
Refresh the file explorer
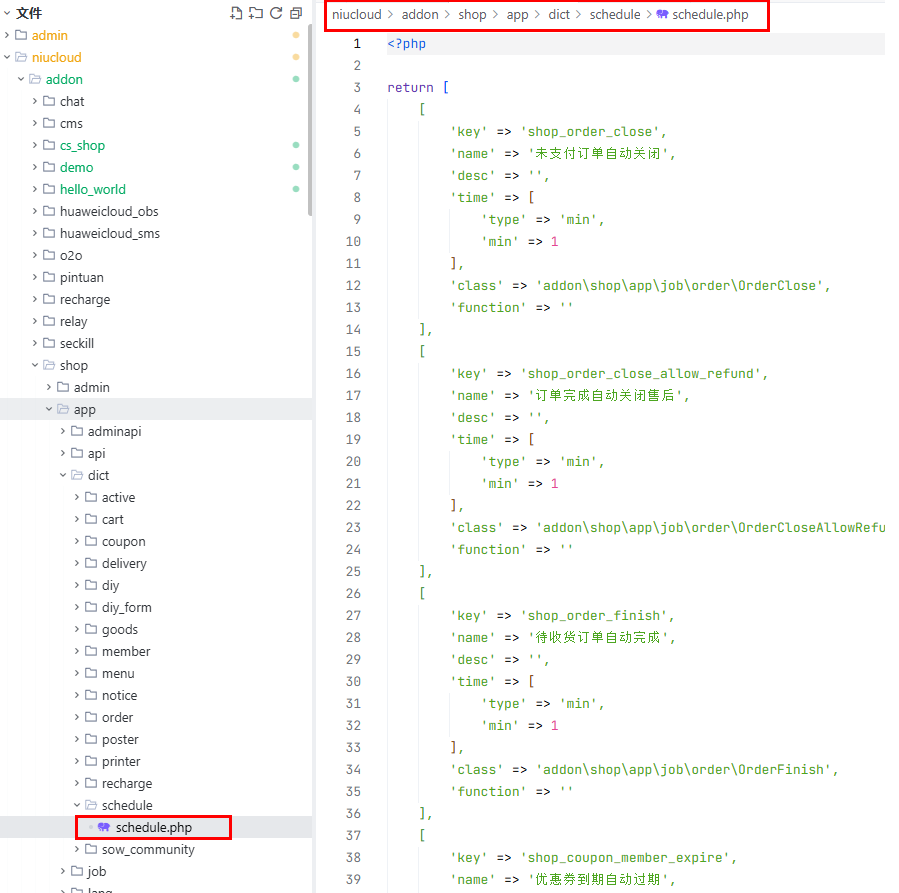[x=276, y=13]
